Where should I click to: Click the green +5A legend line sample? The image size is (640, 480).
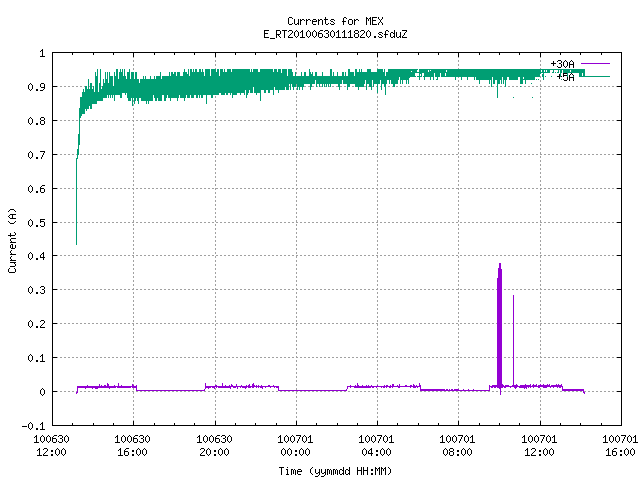(596, 76)
